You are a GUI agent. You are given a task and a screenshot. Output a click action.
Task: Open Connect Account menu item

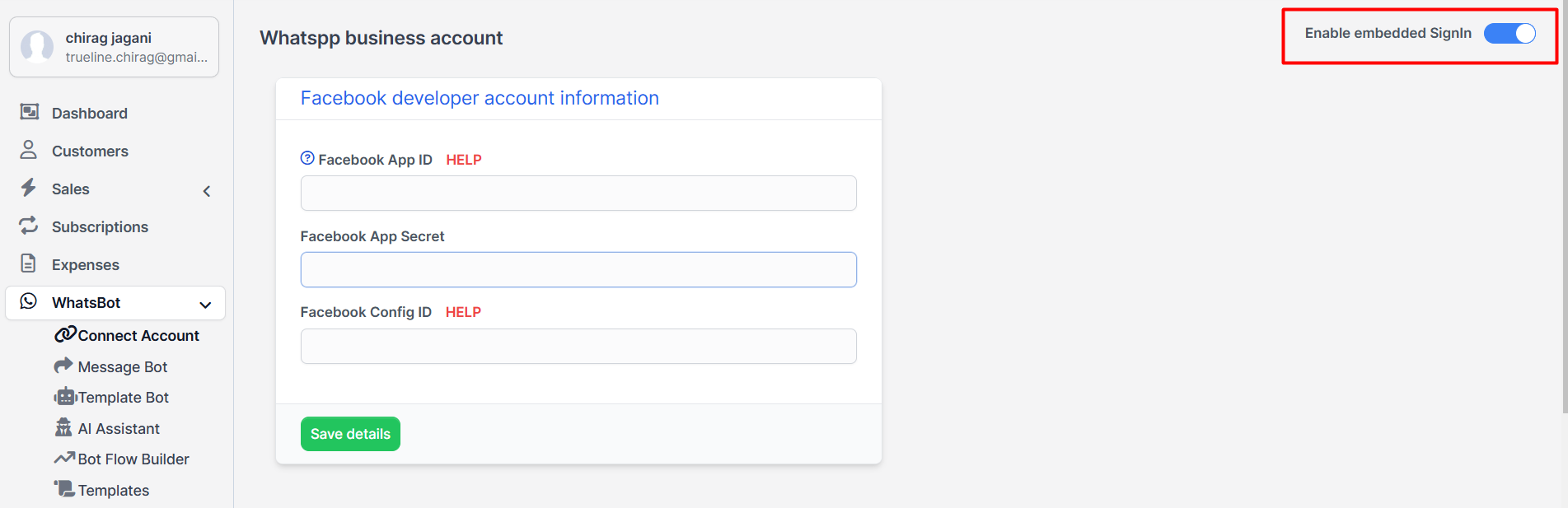138,335
